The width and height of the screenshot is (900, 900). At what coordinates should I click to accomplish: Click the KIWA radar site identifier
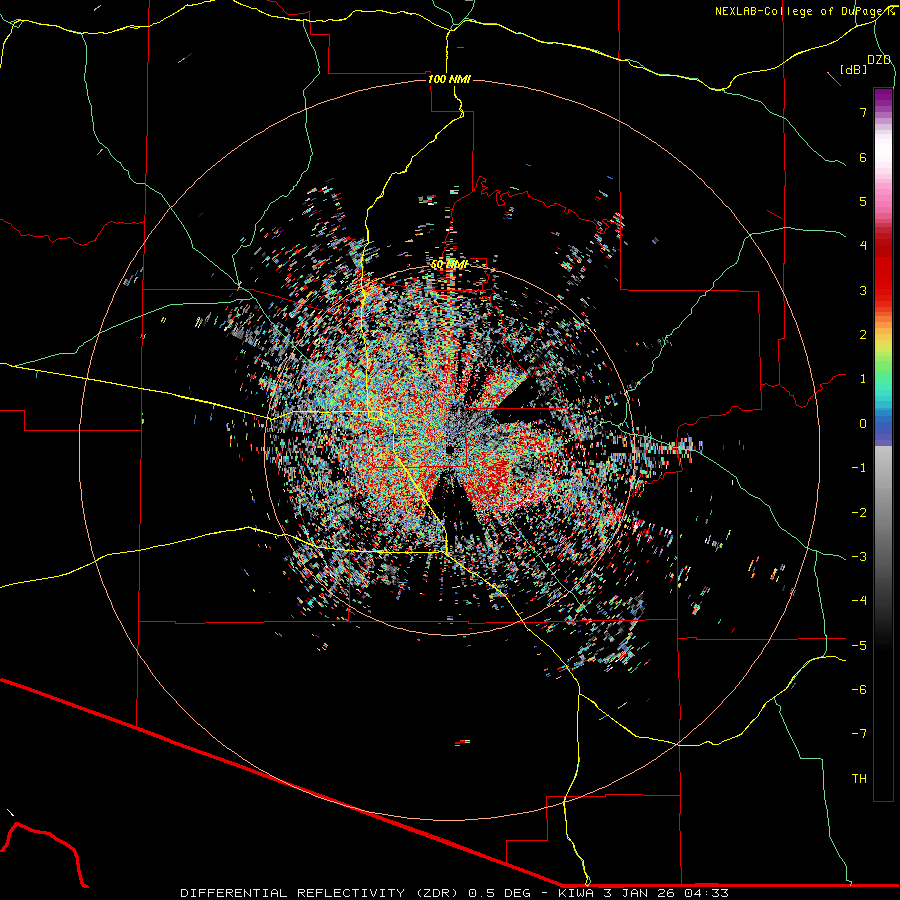(577, 893)
